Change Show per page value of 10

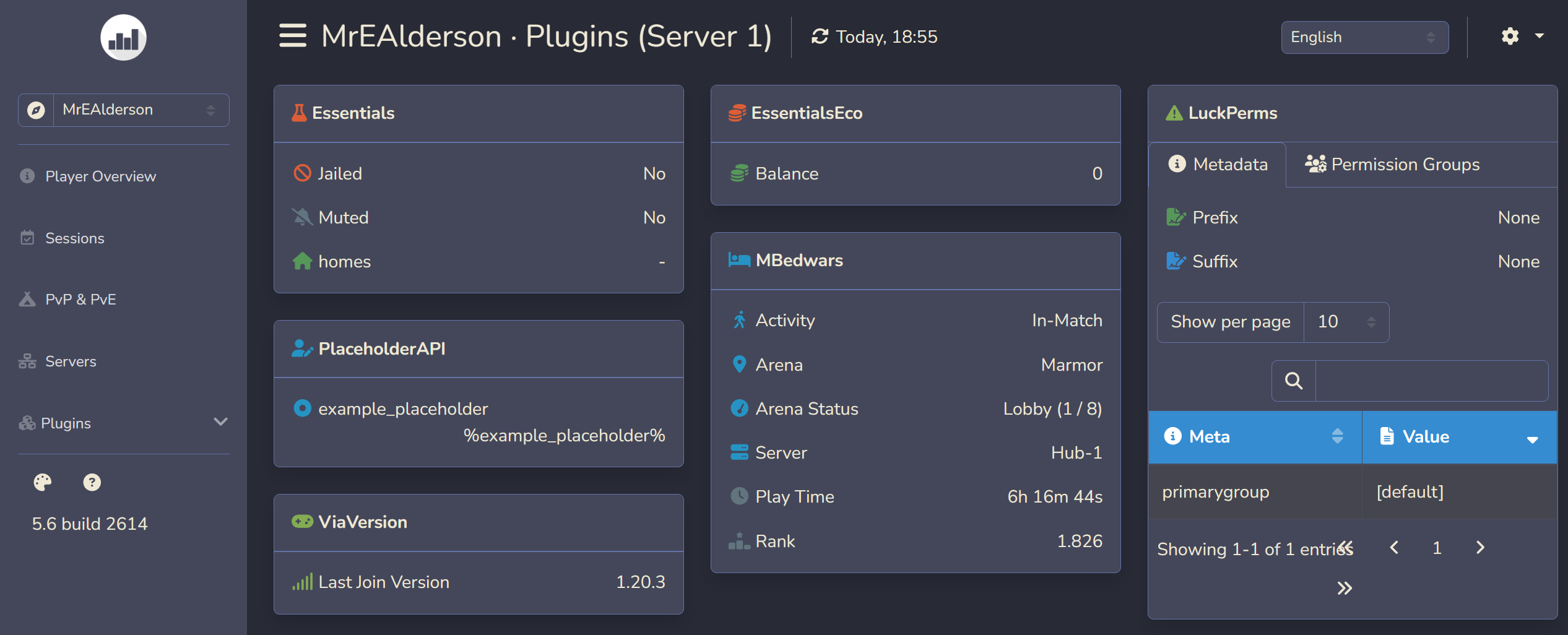[1346, 322]
